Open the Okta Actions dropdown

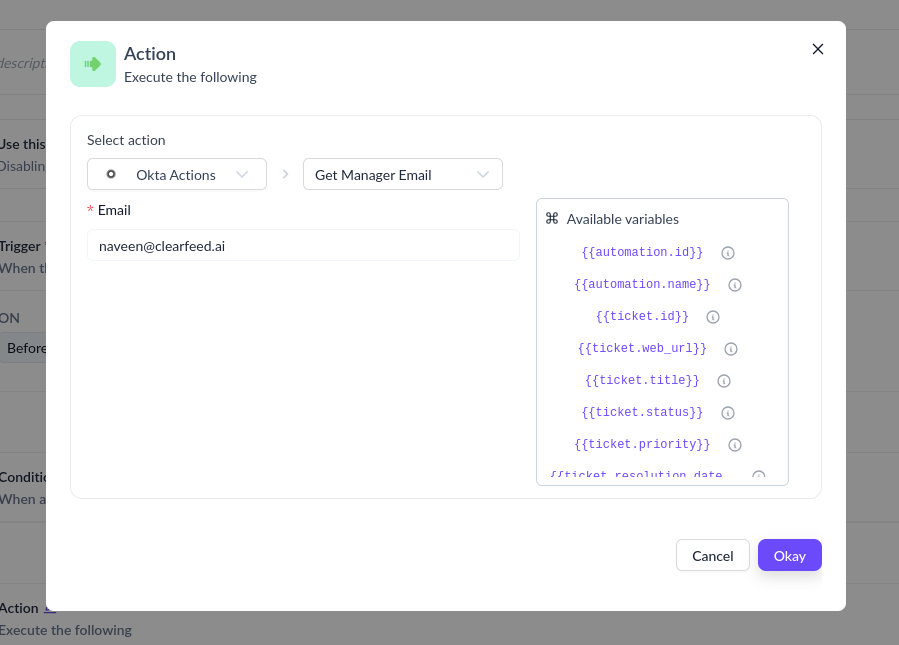point(177,173)
